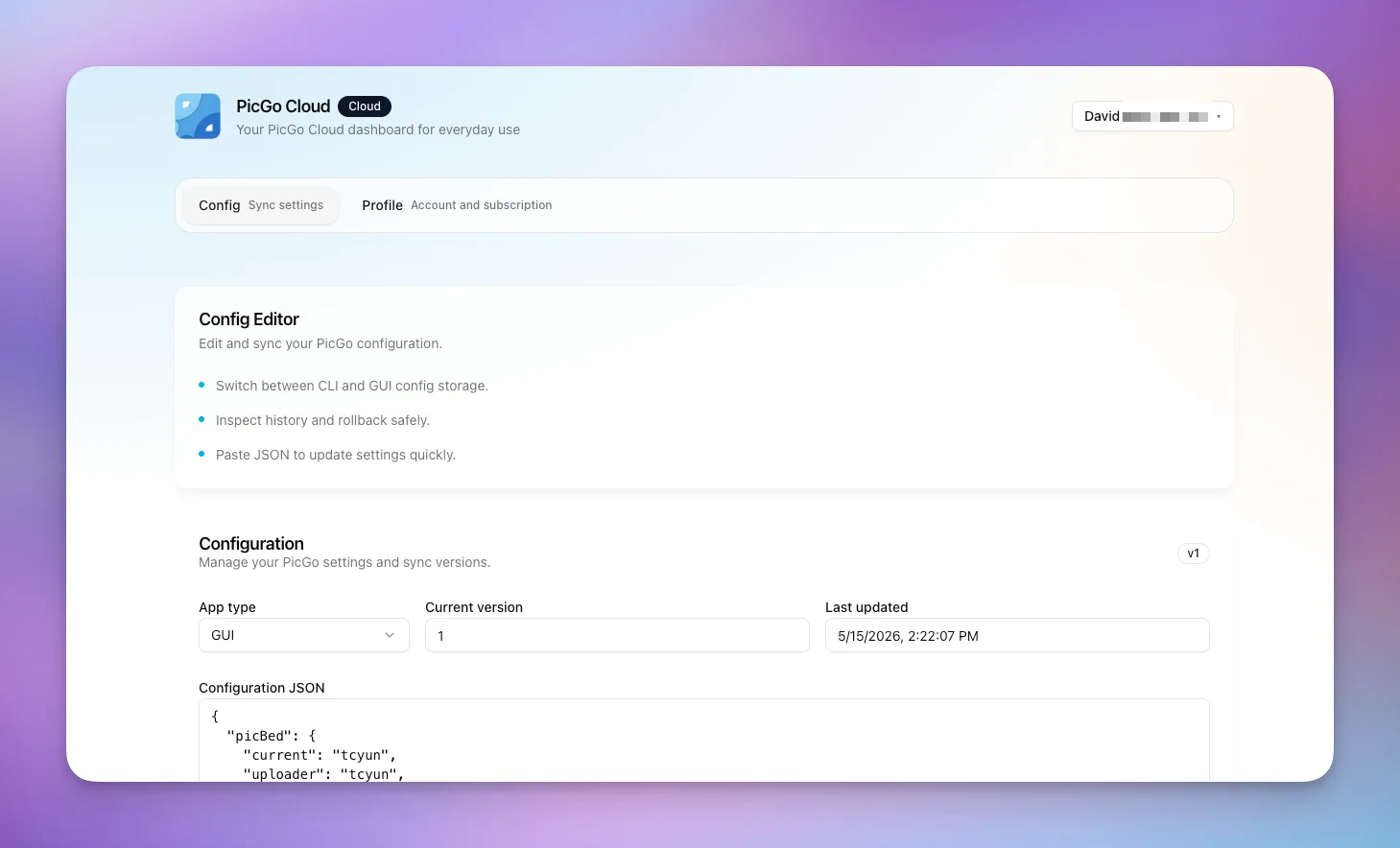Click the Configuration section heading
Image resolution: width=1400 pixels, height=848 pixels.
(x=251, y=544)
